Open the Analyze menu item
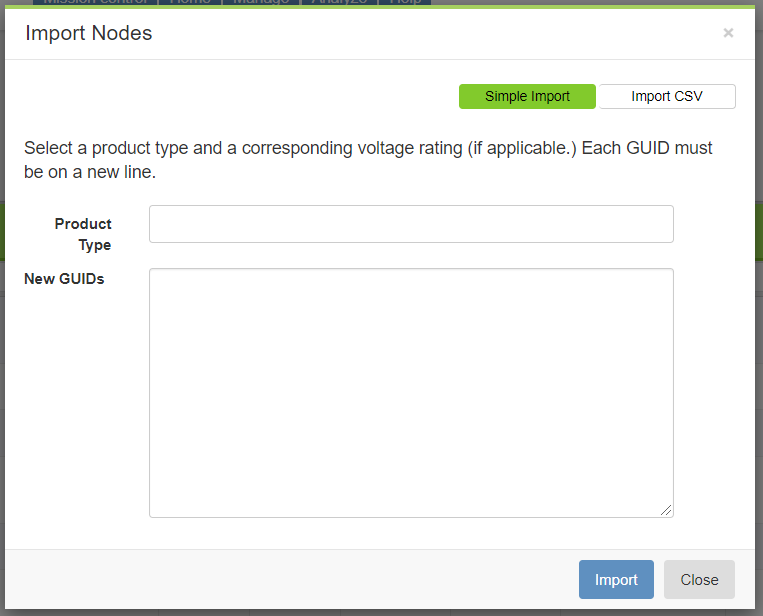The width and height of the screenshot is (763, 616). pos(339,3)
